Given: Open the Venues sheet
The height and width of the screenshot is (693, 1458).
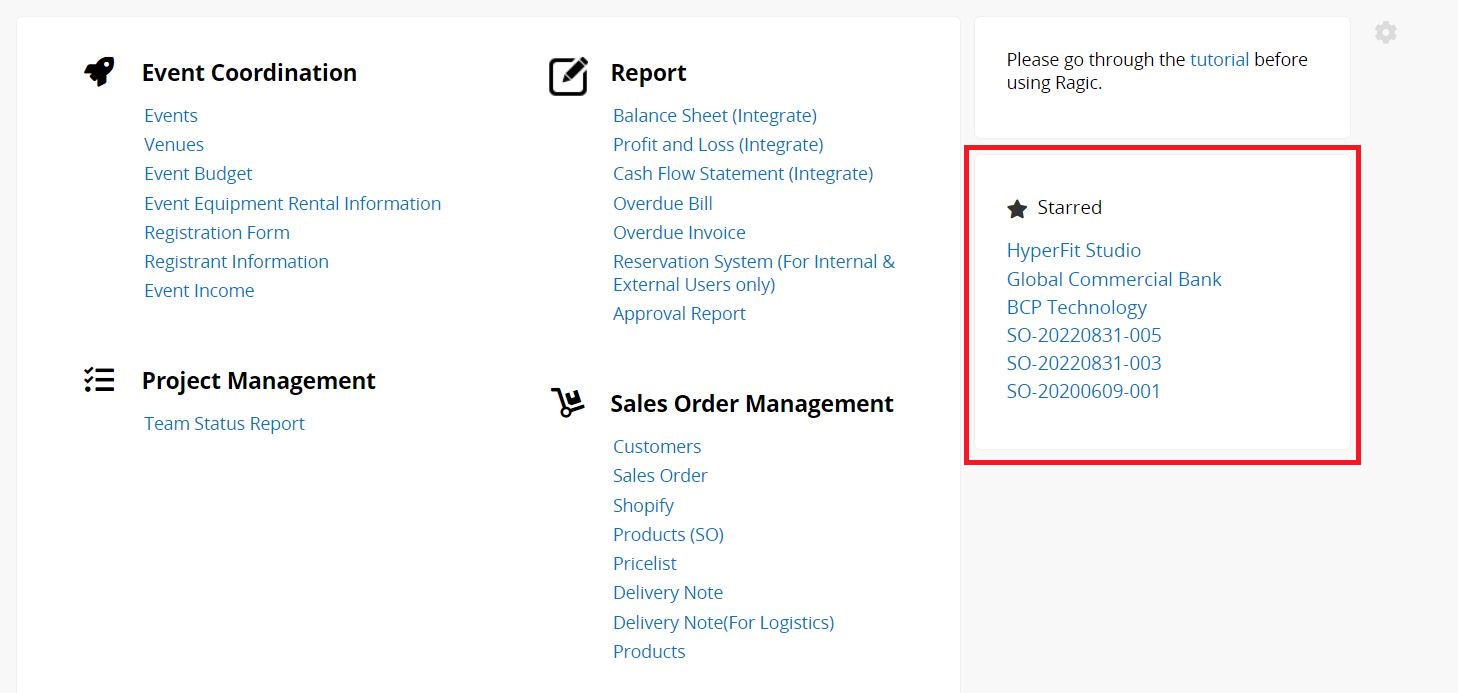Looking at the screenshot, I should [x=174, y=145].
